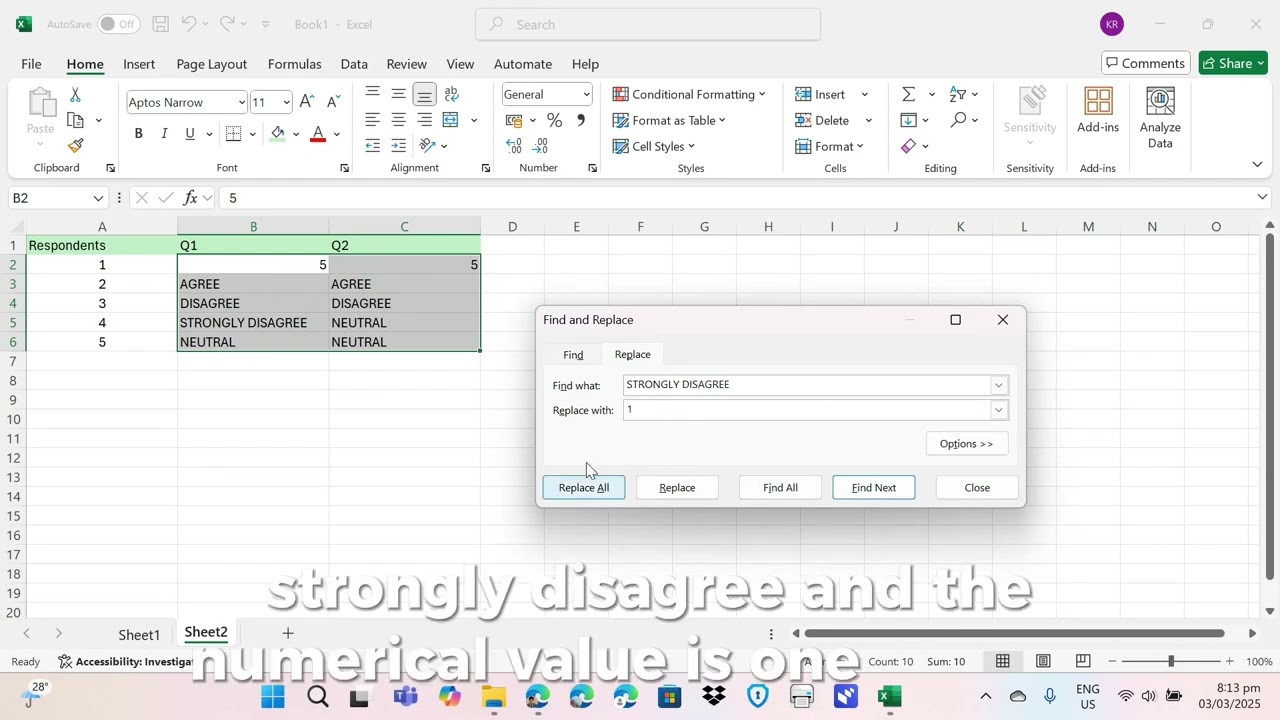Collapse the ribbon with chevron
The image size is (1280, 720).
tap(1257, 164)
